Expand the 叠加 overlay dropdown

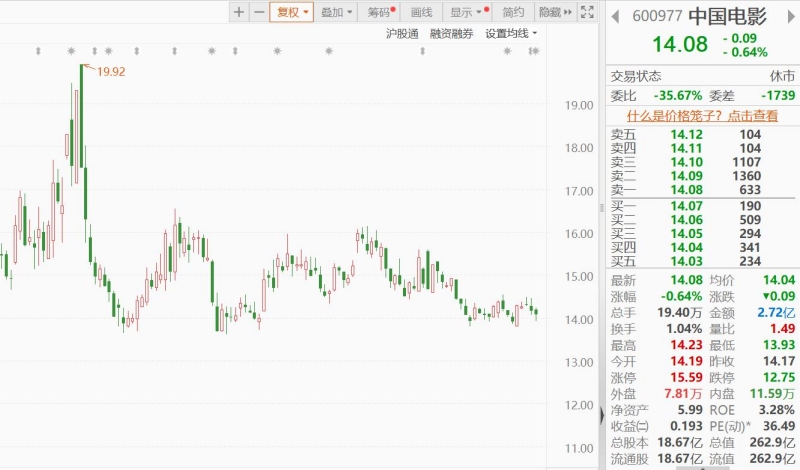pyautogui.click(x=336, y=12)
